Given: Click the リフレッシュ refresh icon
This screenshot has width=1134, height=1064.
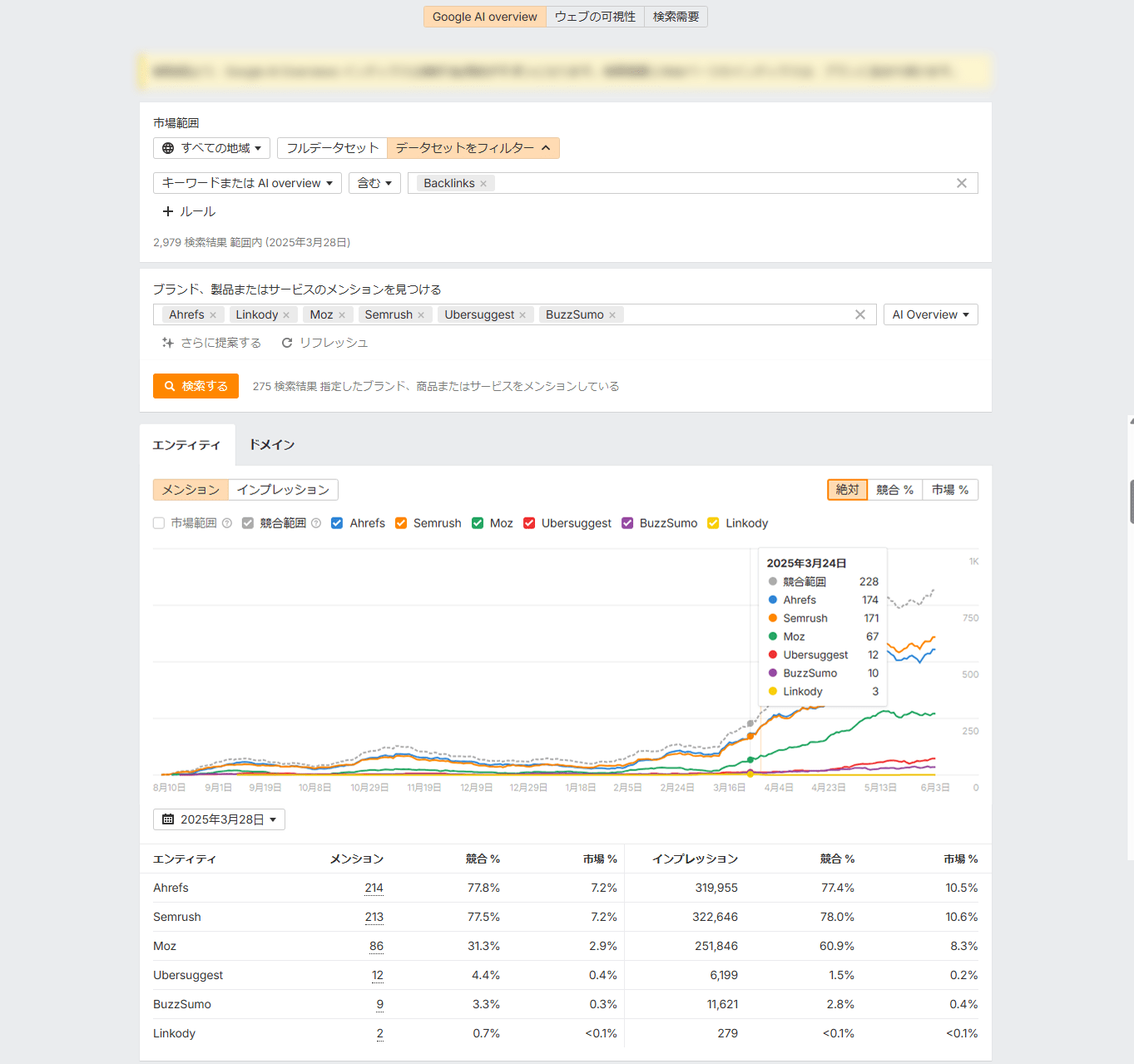Looking at the screenshot, I should pyautogui.click(x=287, y=343).
